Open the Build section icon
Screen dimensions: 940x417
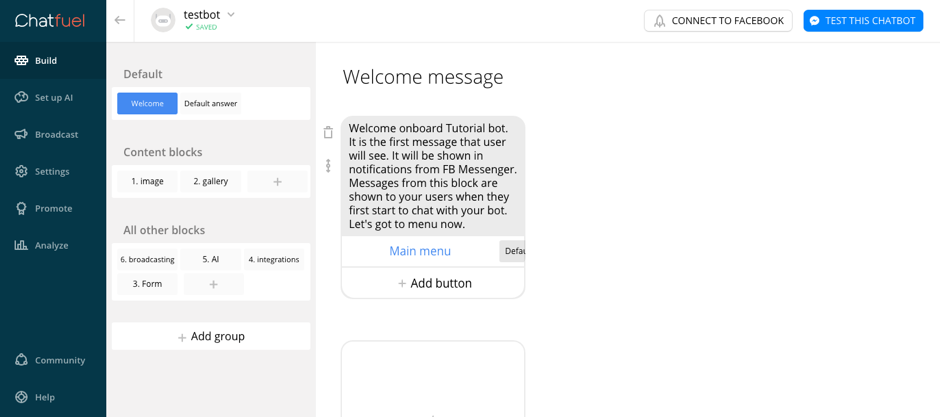21,61
